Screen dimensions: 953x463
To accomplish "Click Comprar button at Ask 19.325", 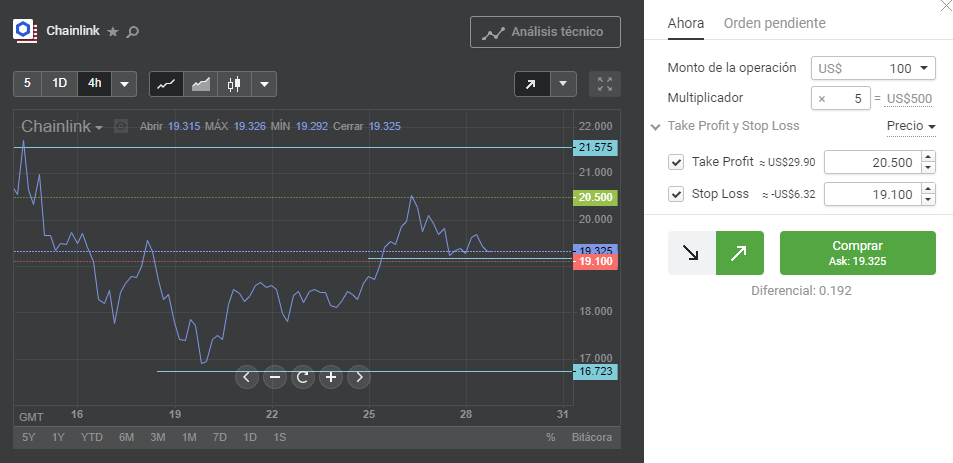I will [x=858, y=253].
